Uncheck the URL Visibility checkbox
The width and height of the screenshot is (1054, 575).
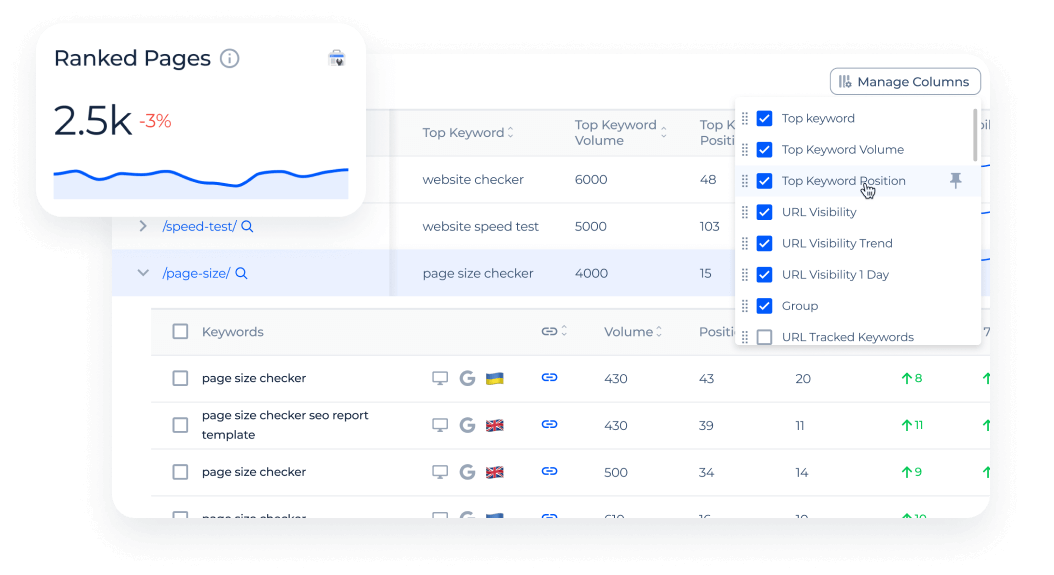point(764,212)
